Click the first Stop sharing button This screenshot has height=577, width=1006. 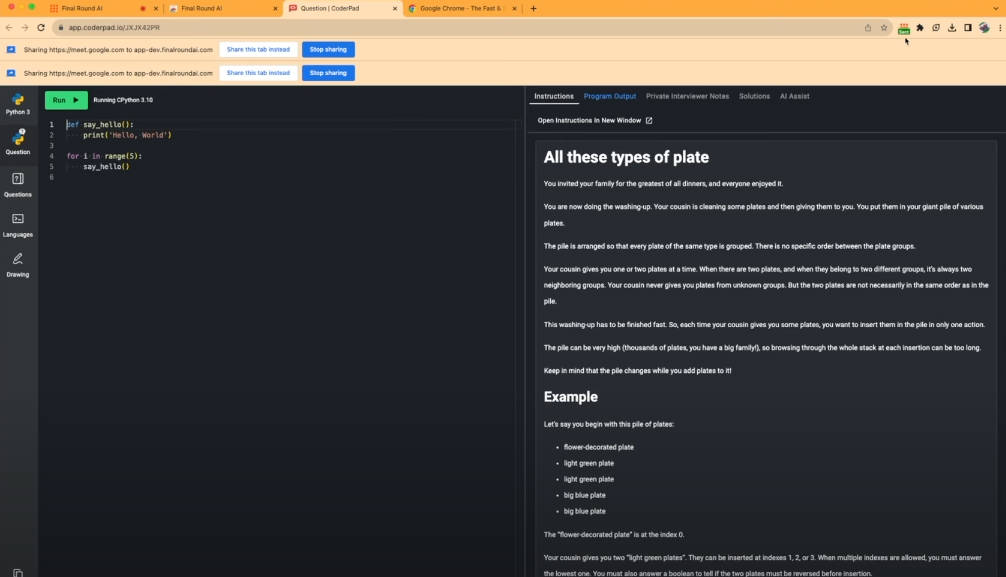(328, 49)
